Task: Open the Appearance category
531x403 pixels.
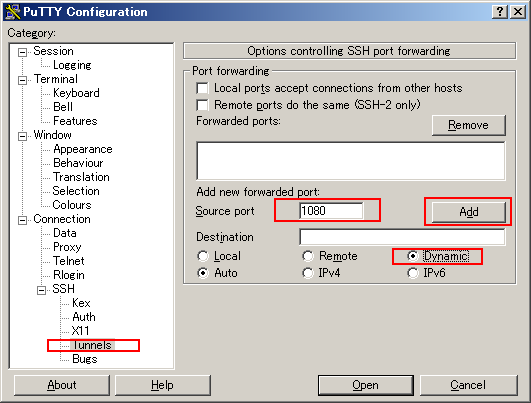Action: [x=83, y=149]
